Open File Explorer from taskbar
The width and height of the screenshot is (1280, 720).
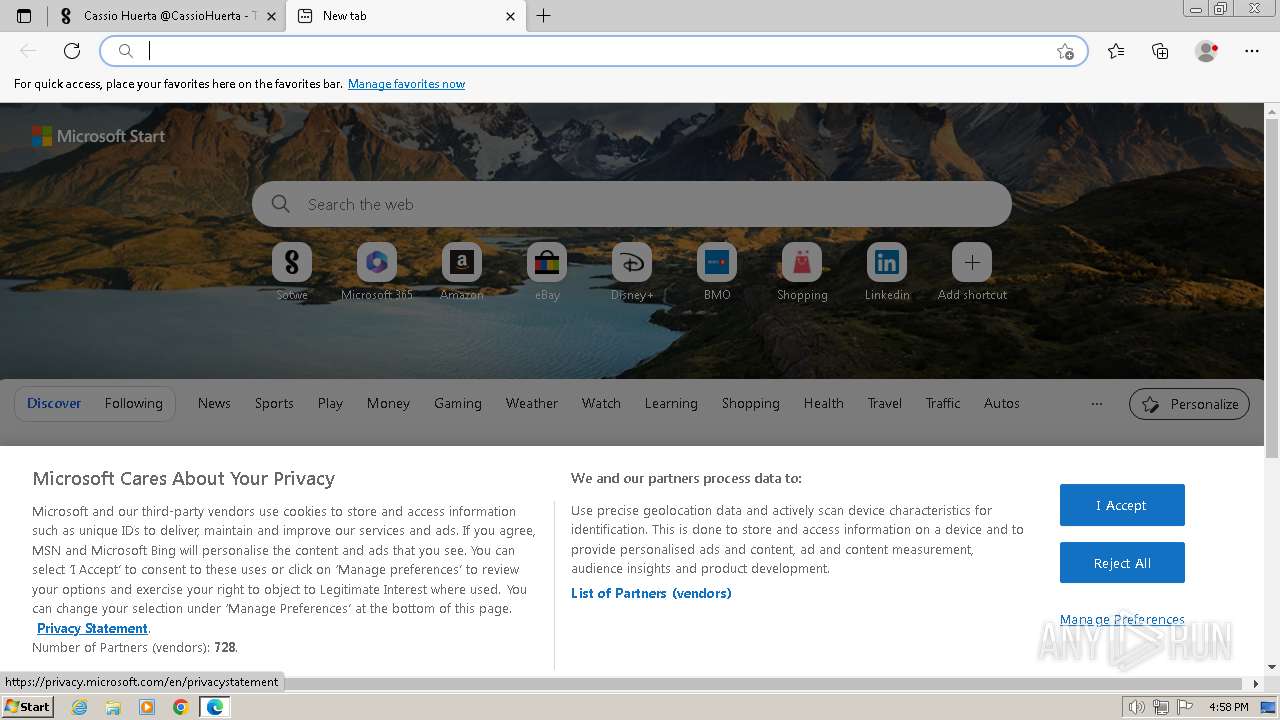pyautogui.click(x=113, y=707)
